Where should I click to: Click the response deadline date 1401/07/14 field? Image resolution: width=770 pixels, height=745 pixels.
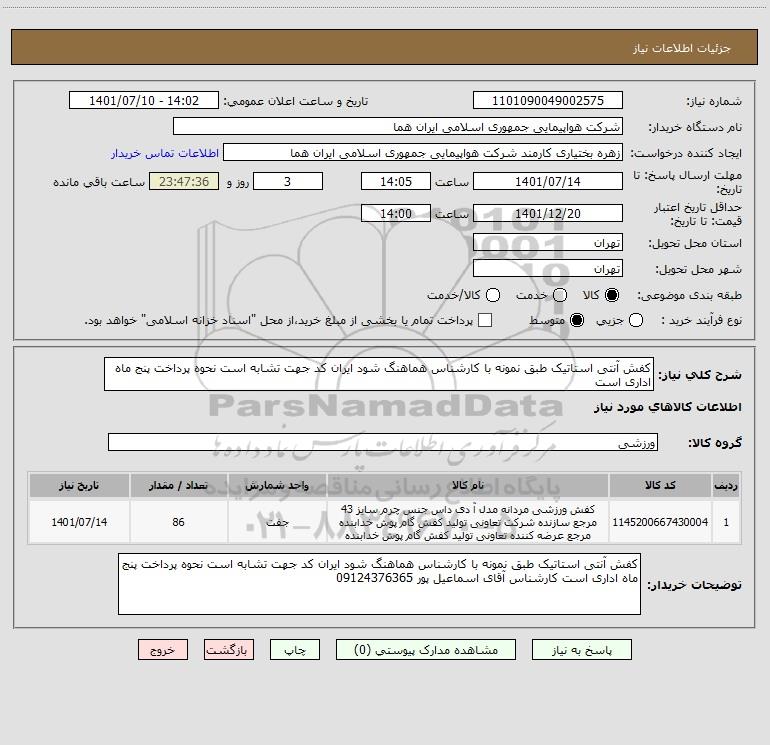click(548, 181)
